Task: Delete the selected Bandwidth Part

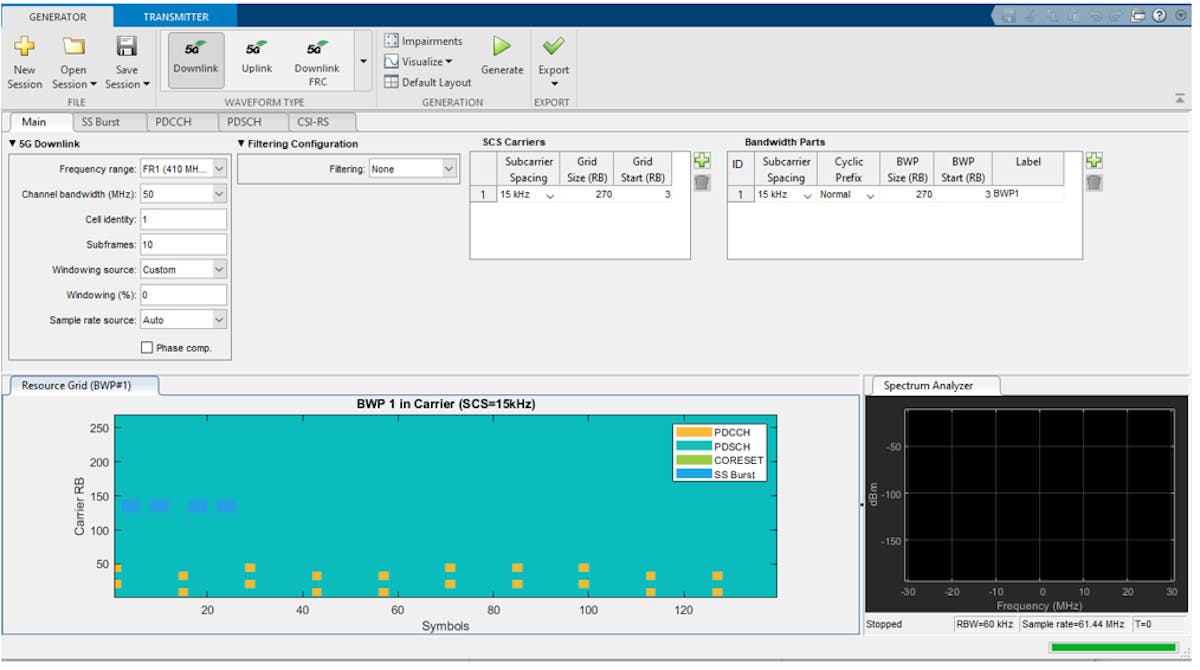Action: 1093,182
